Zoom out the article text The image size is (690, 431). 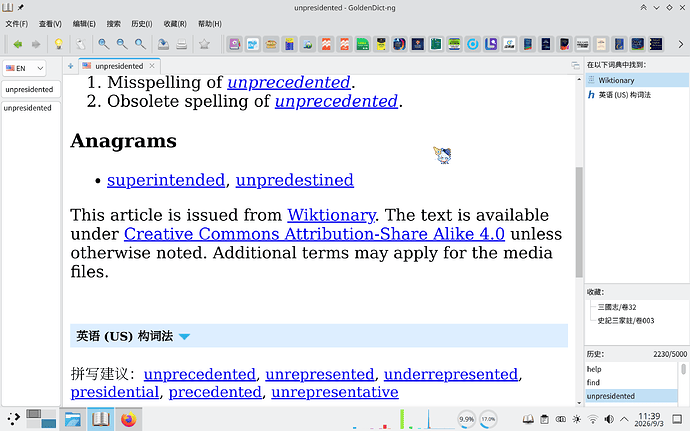122,44
